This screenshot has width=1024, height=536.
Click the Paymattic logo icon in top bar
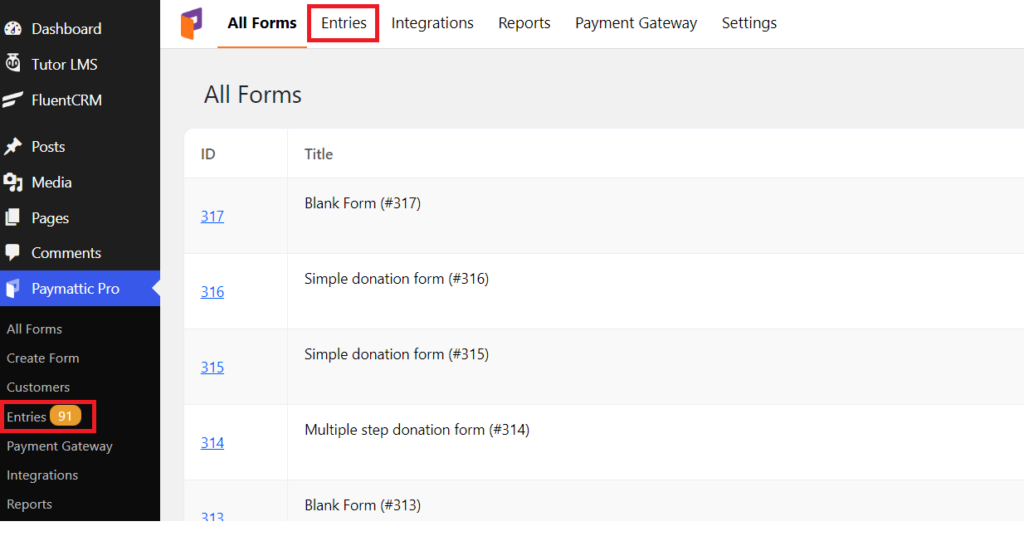(191, 24)
